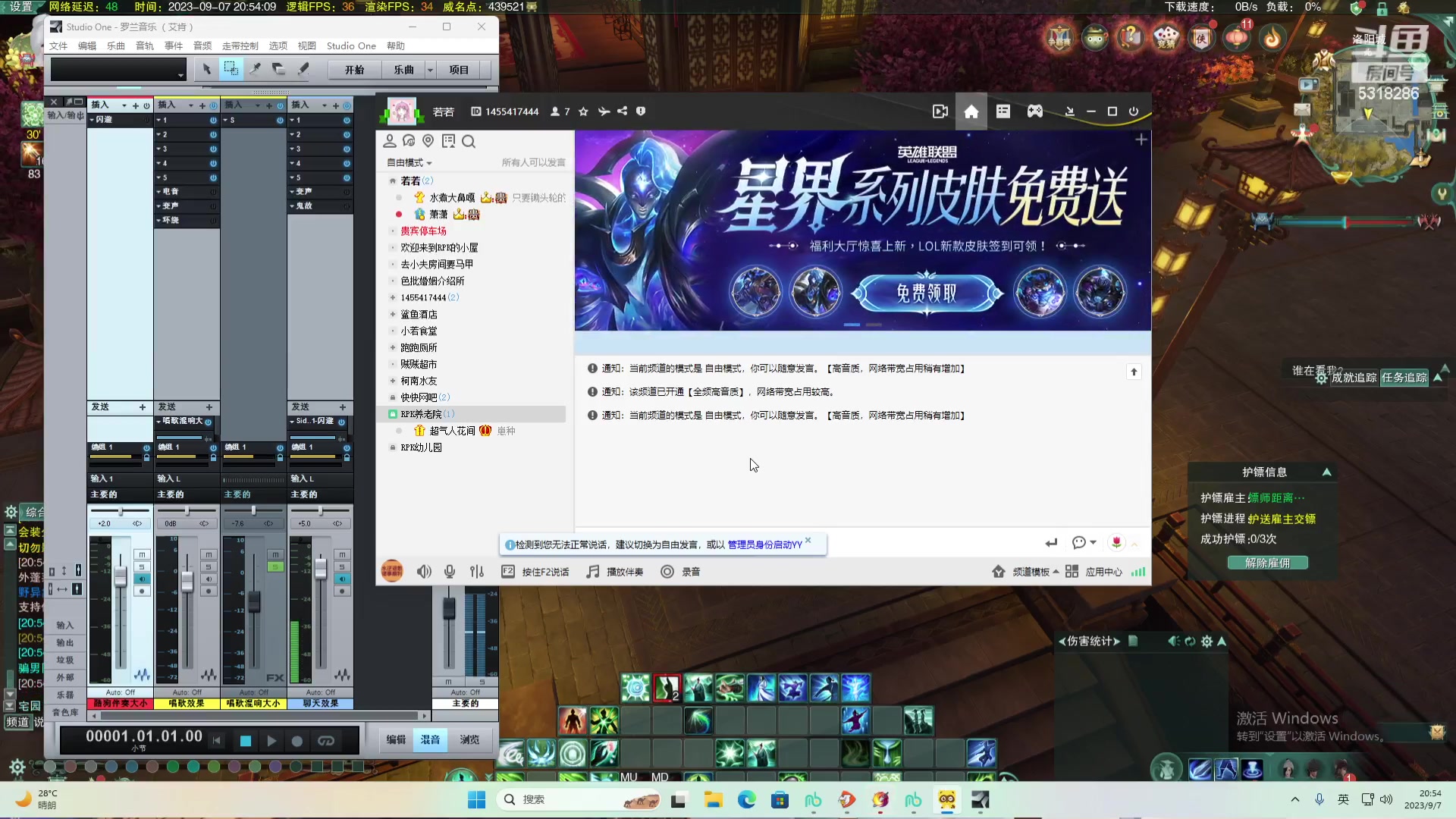Open Studio One 文件 menu
This screenshot has width=1456, height=819.
point(58,45)
